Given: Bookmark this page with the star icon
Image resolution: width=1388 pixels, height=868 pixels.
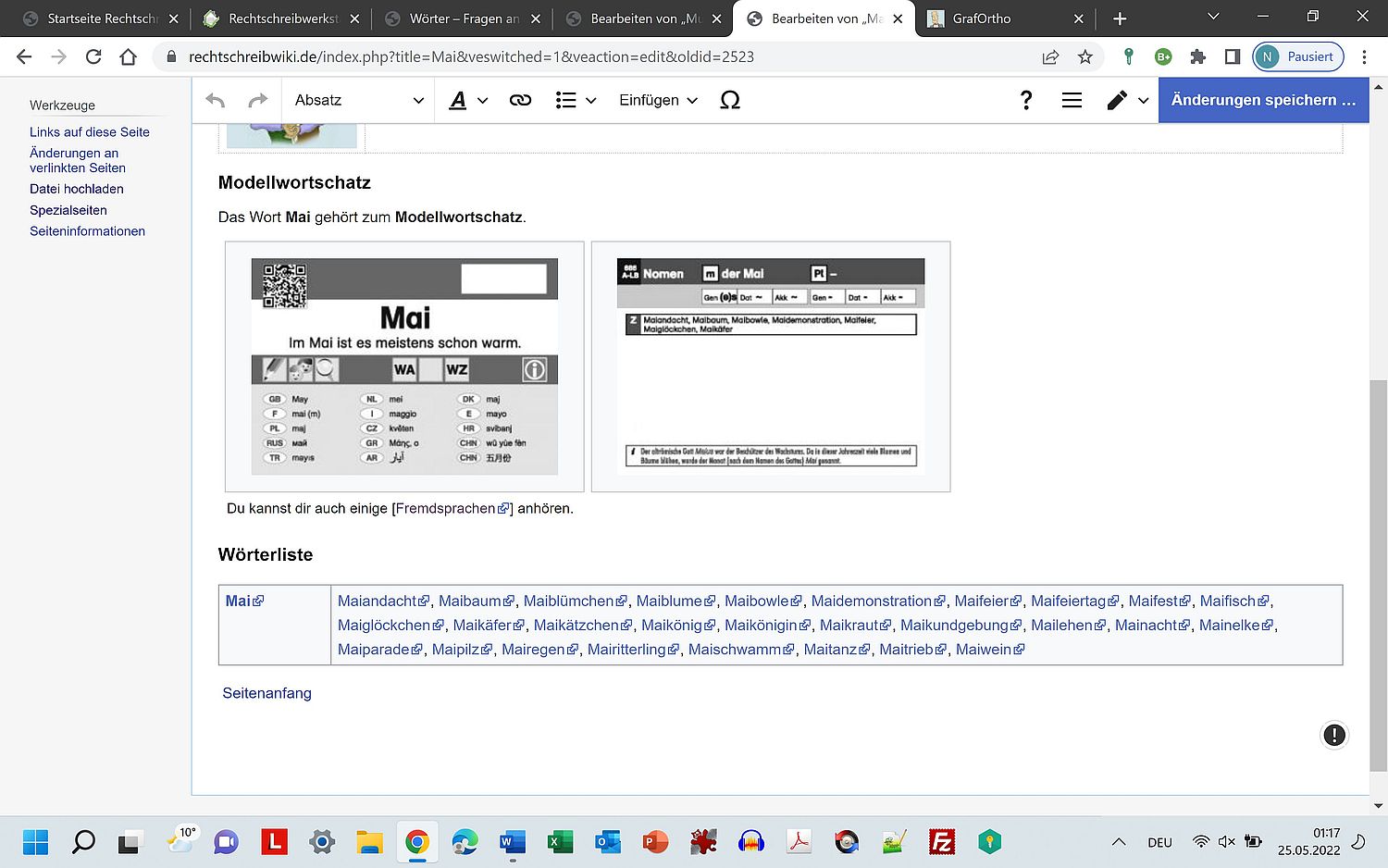Looking at the screenshot, I should (x=1085, y=56).
